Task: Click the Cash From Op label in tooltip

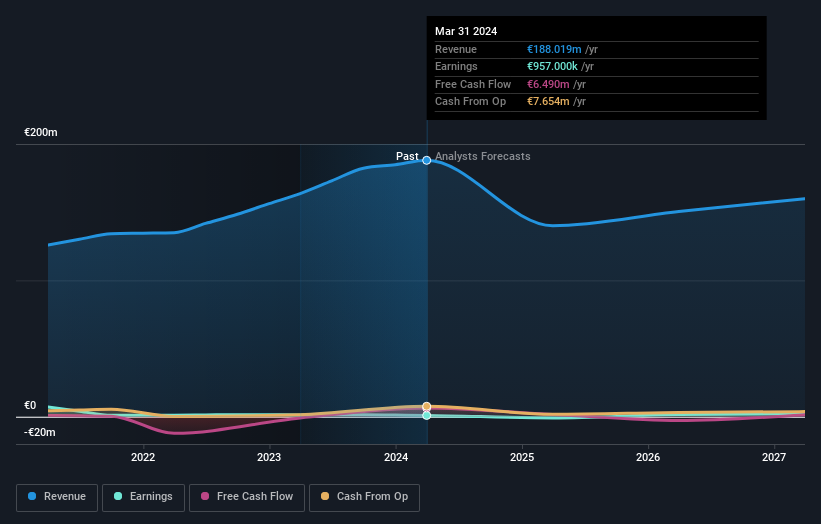Action: coord(470,102)
